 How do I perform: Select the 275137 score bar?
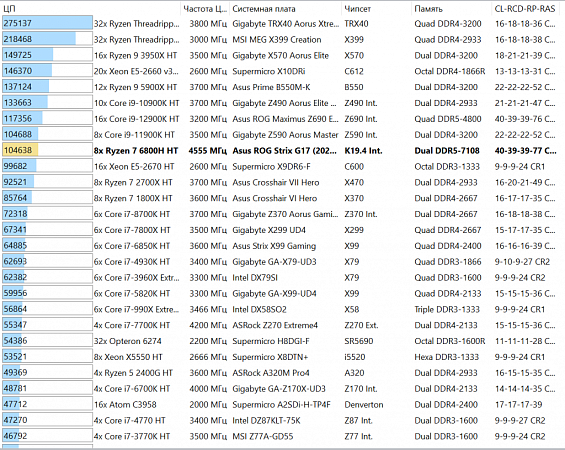(x=47, y=23)
